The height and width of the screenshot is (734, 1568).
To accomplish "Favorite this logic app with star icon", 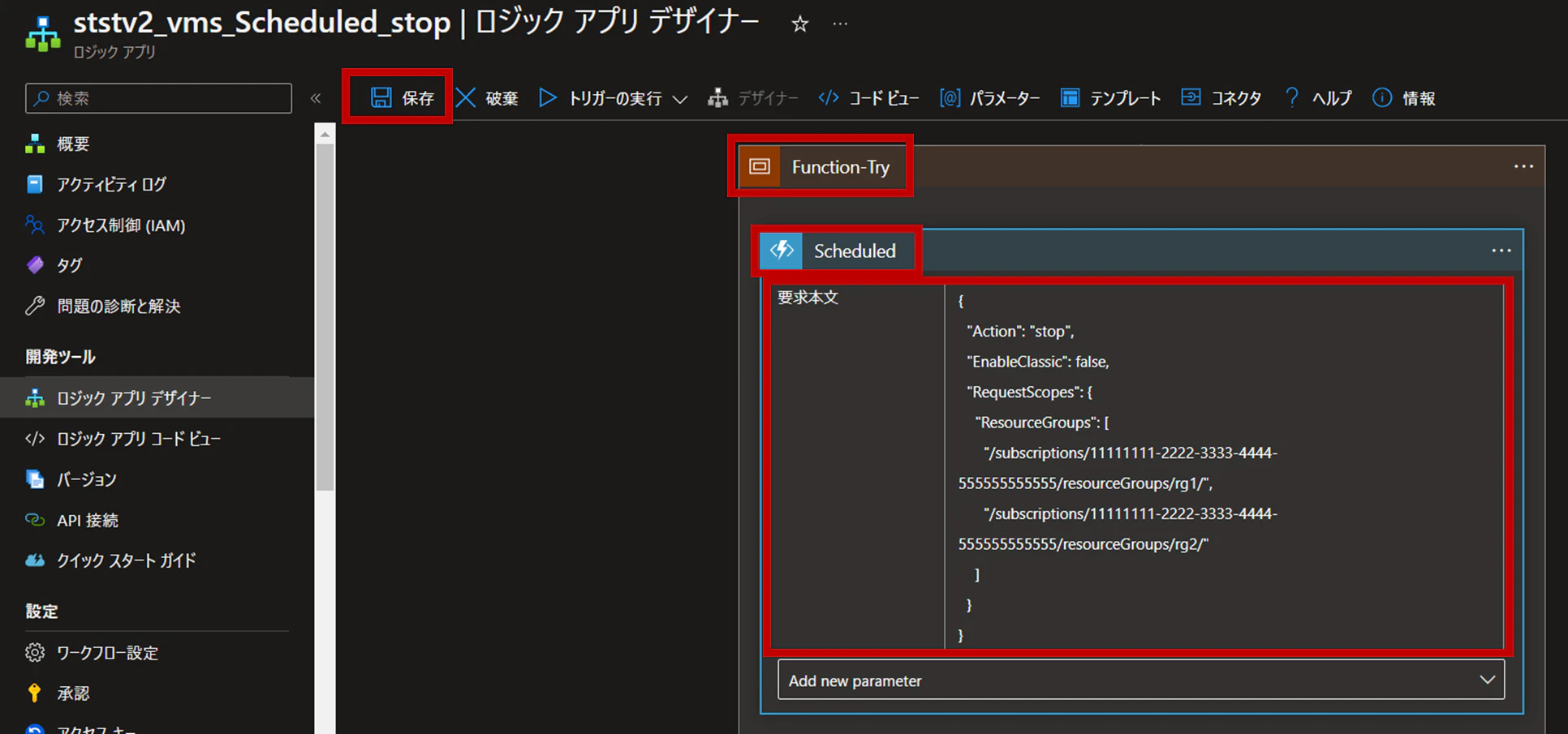I will click(800, 24).
